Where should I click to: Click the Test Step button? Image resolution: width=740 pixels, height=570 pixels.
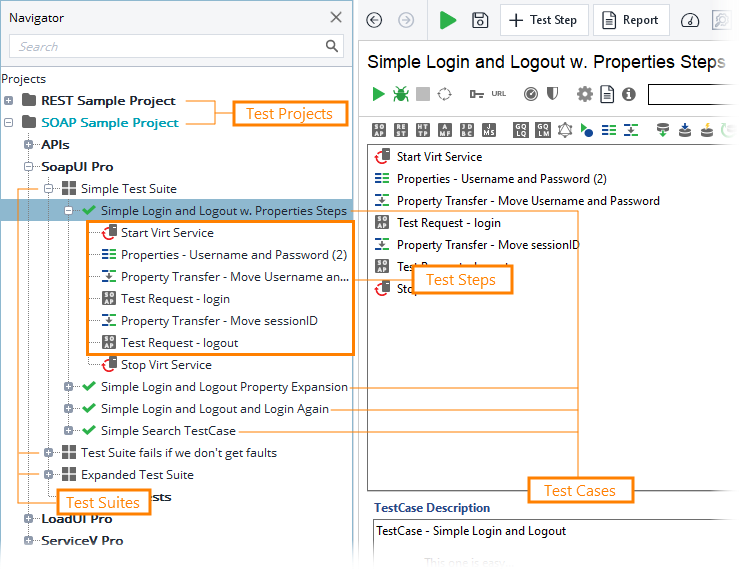coord(544,20)
